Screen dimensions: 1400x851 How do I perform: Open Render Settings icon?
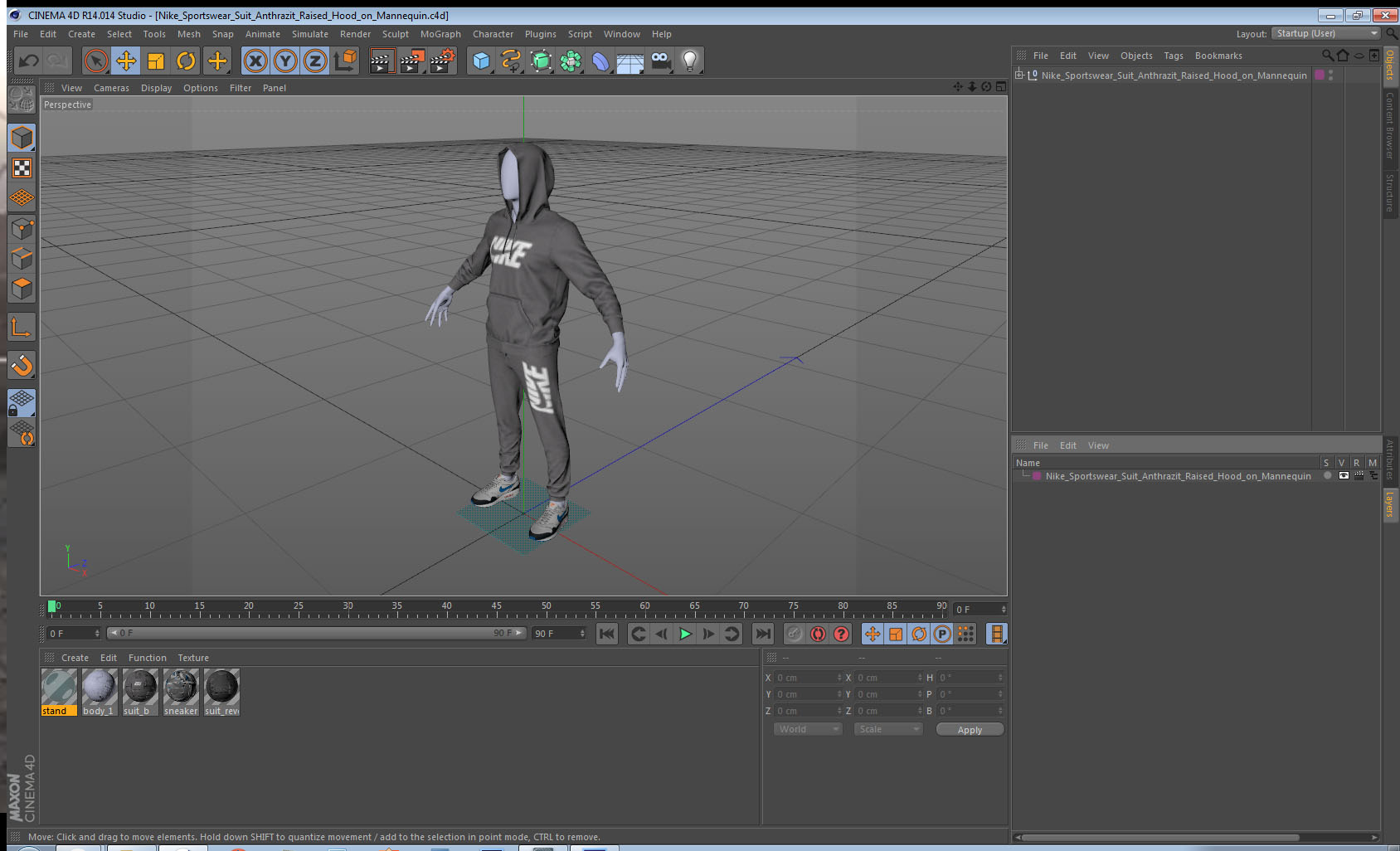tap(443, 61)
